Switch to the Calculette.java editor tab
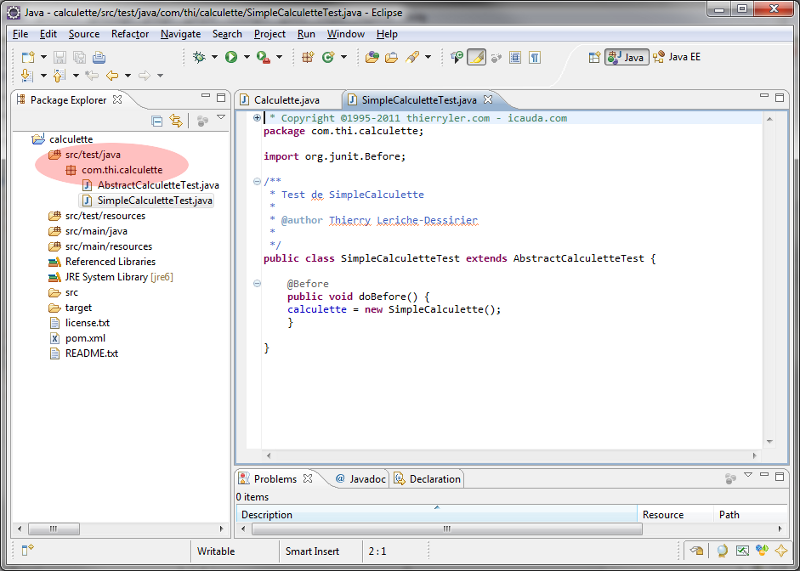The width and height of the screenshot is (800, 571). (286, 100)
